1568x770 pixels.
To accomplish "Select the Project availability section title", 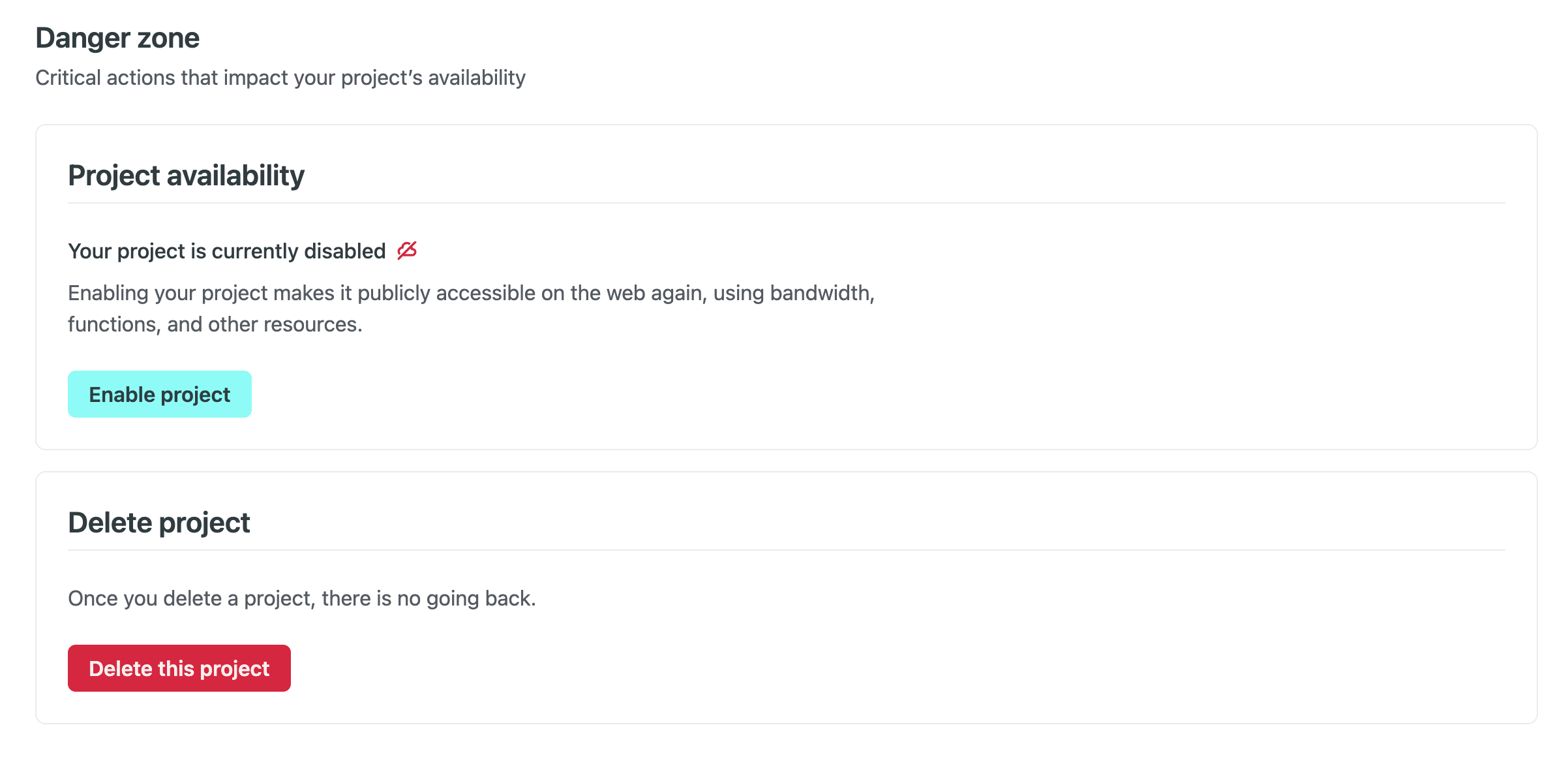I will (x=186, y=176).
